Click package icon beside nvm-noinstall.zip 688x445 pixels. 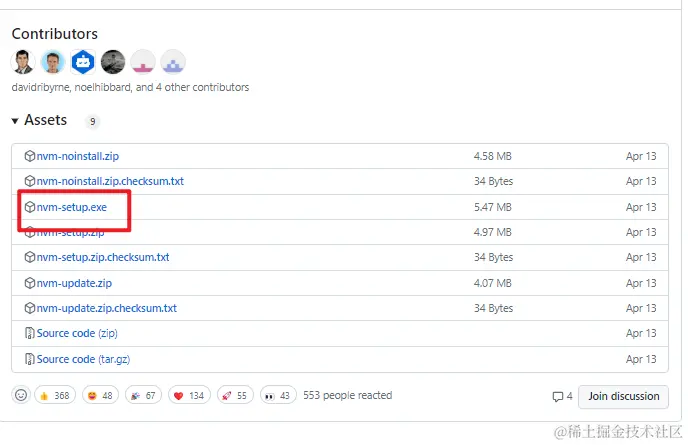(29, 156)
